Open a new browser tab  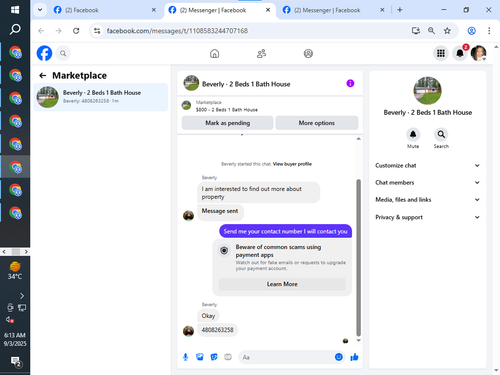(400, 10)
